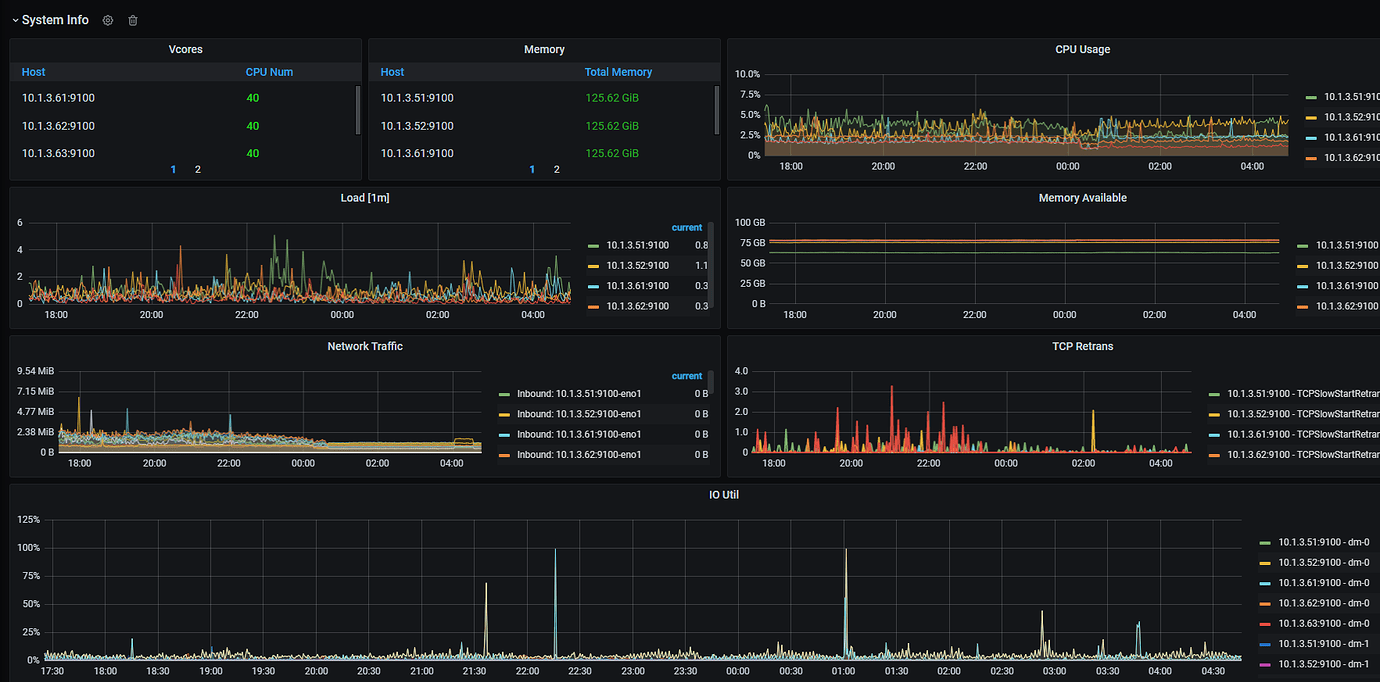
Task: Toggle the 10.1.3.51:9100 series in the Load legend
Action: (x=637, y=245)
